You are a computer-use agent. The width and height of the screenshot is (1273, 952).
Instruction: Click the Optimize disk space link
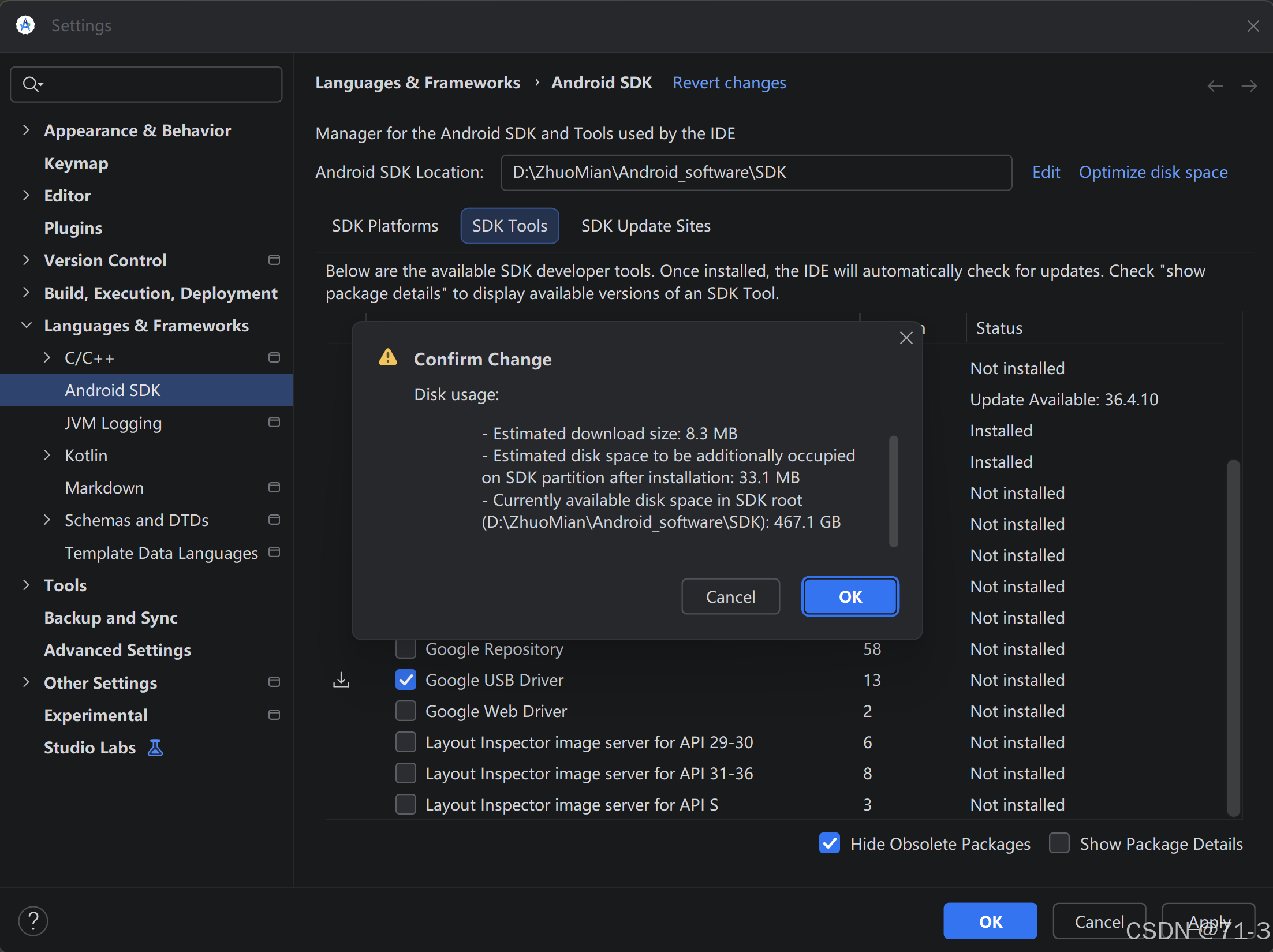pyautogui.click(x=1153, y=172)
